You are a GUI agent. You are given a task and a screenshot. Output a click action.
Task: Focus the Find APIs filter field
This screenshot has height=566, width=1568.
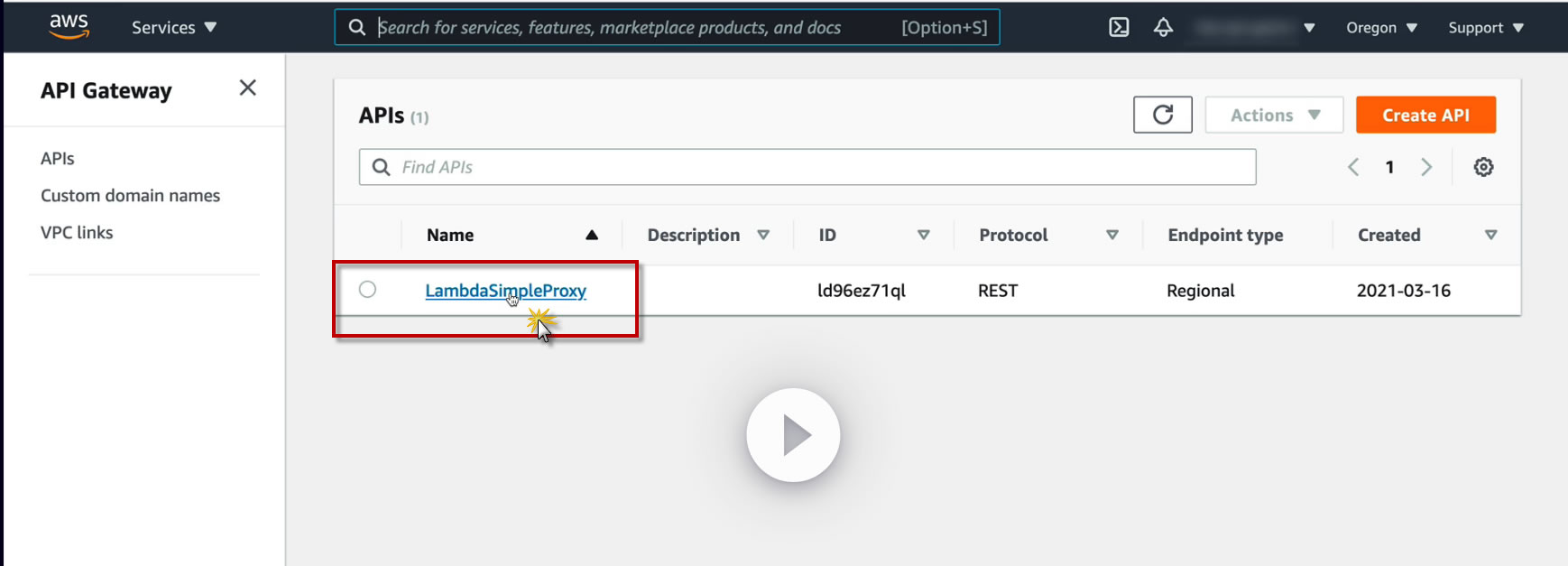tap(807, 167)
